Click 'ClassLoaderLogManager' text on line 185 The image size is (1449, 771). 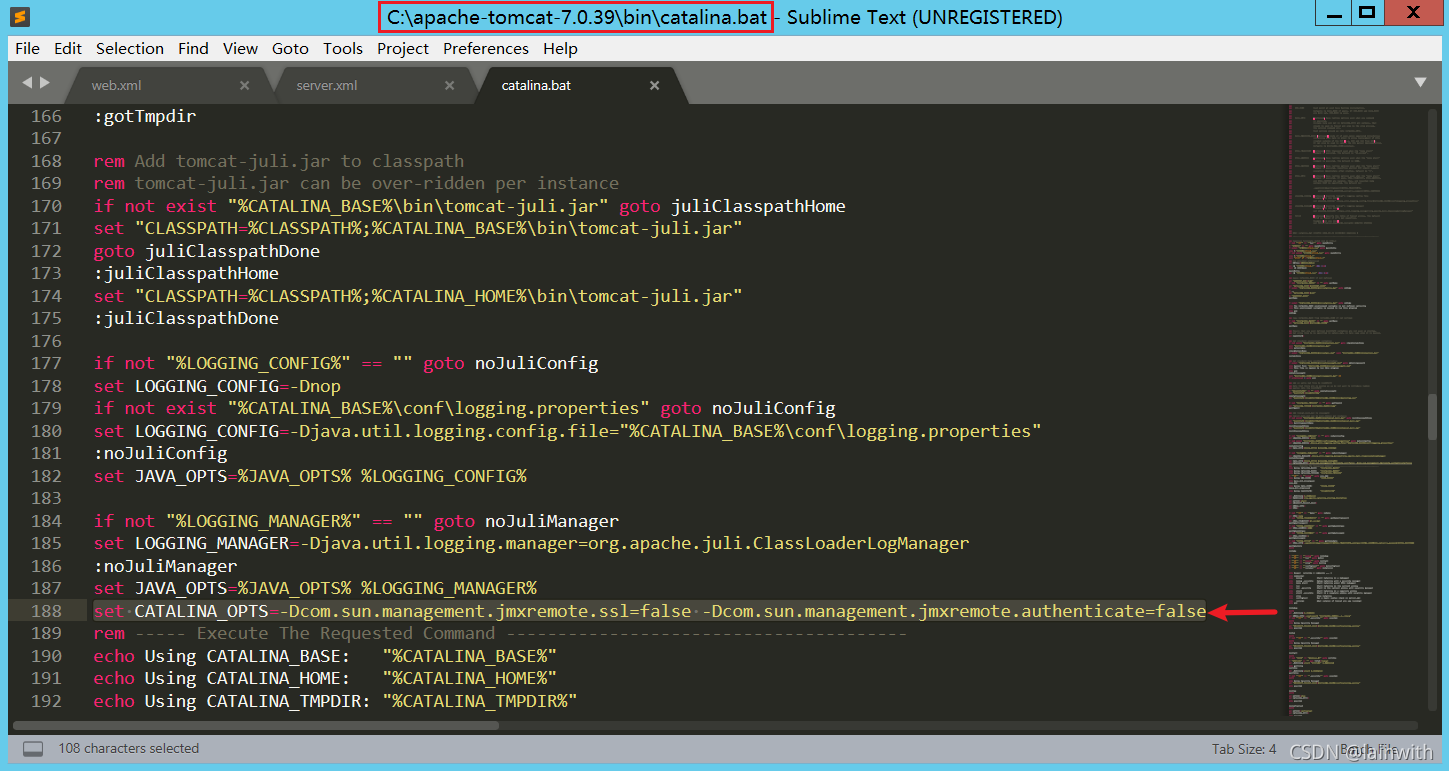click(x=861, y=543)
